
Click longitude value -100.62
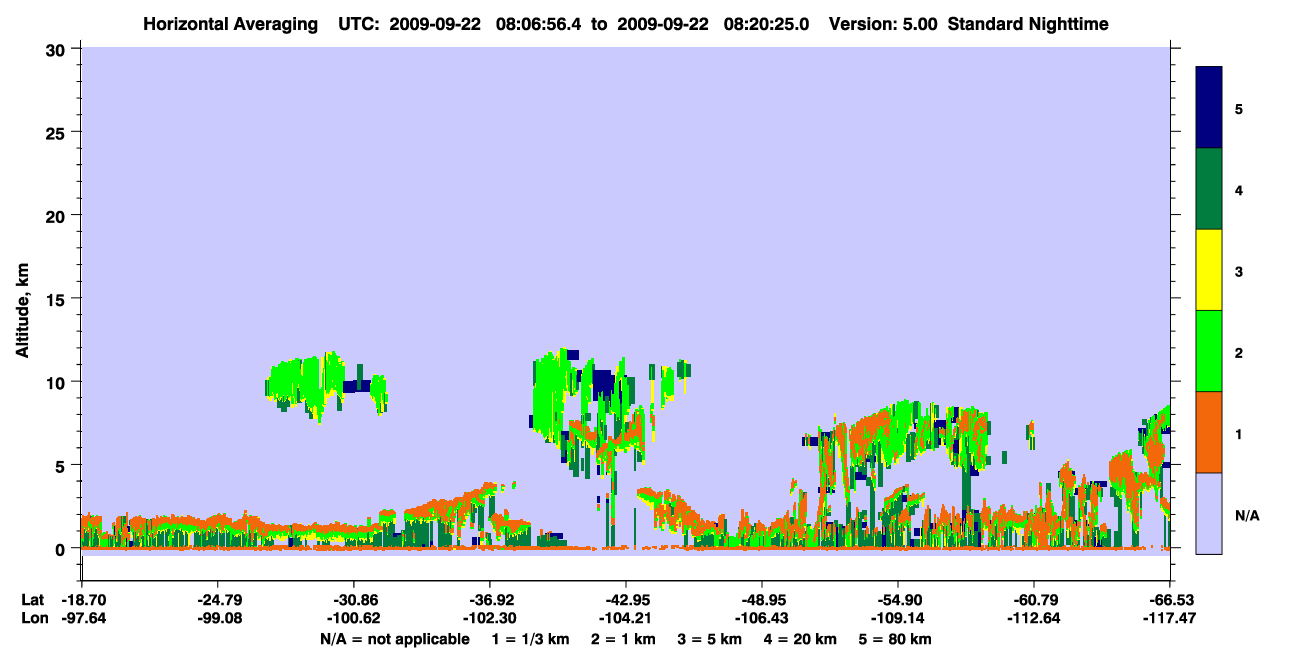353,618
